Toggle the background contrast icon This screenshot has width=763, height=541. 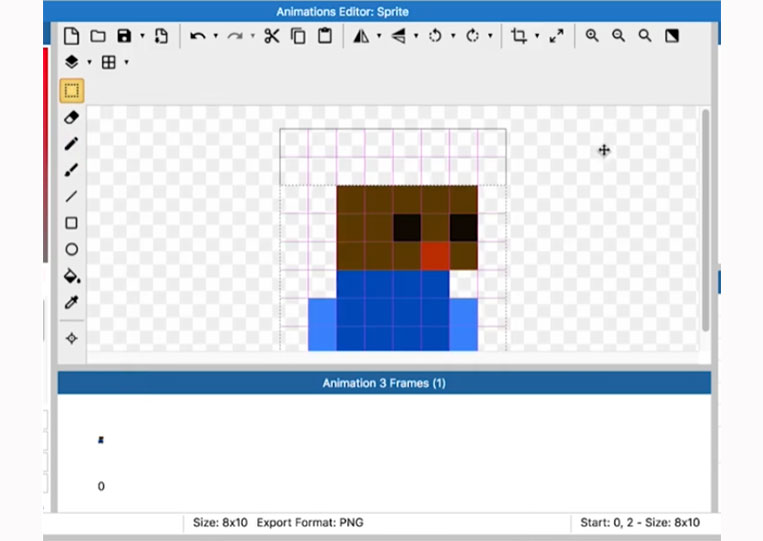click(672, 36)
